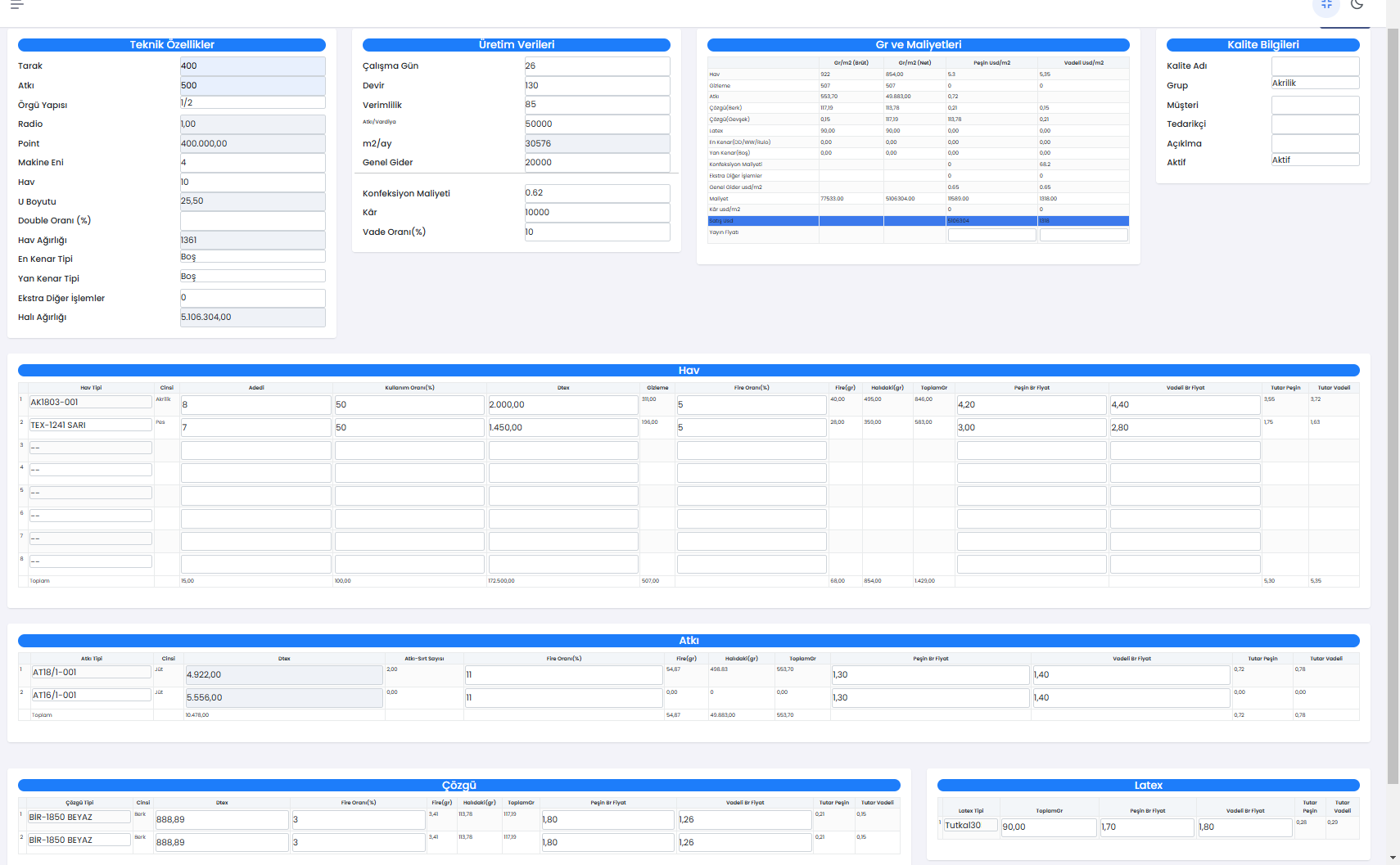
Task: Click the highlighted Satış Usd table row
Action: [918, 221]
